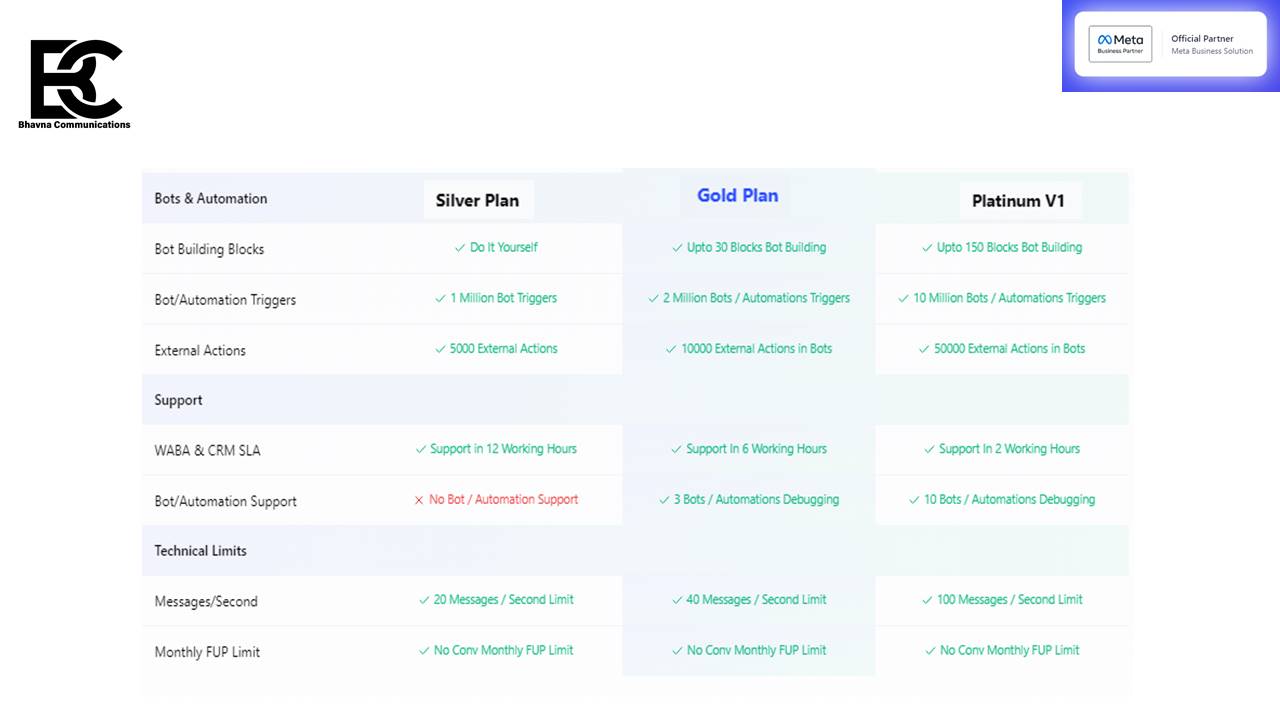Click the Bot Building Blocks row label

coord(209,249)
